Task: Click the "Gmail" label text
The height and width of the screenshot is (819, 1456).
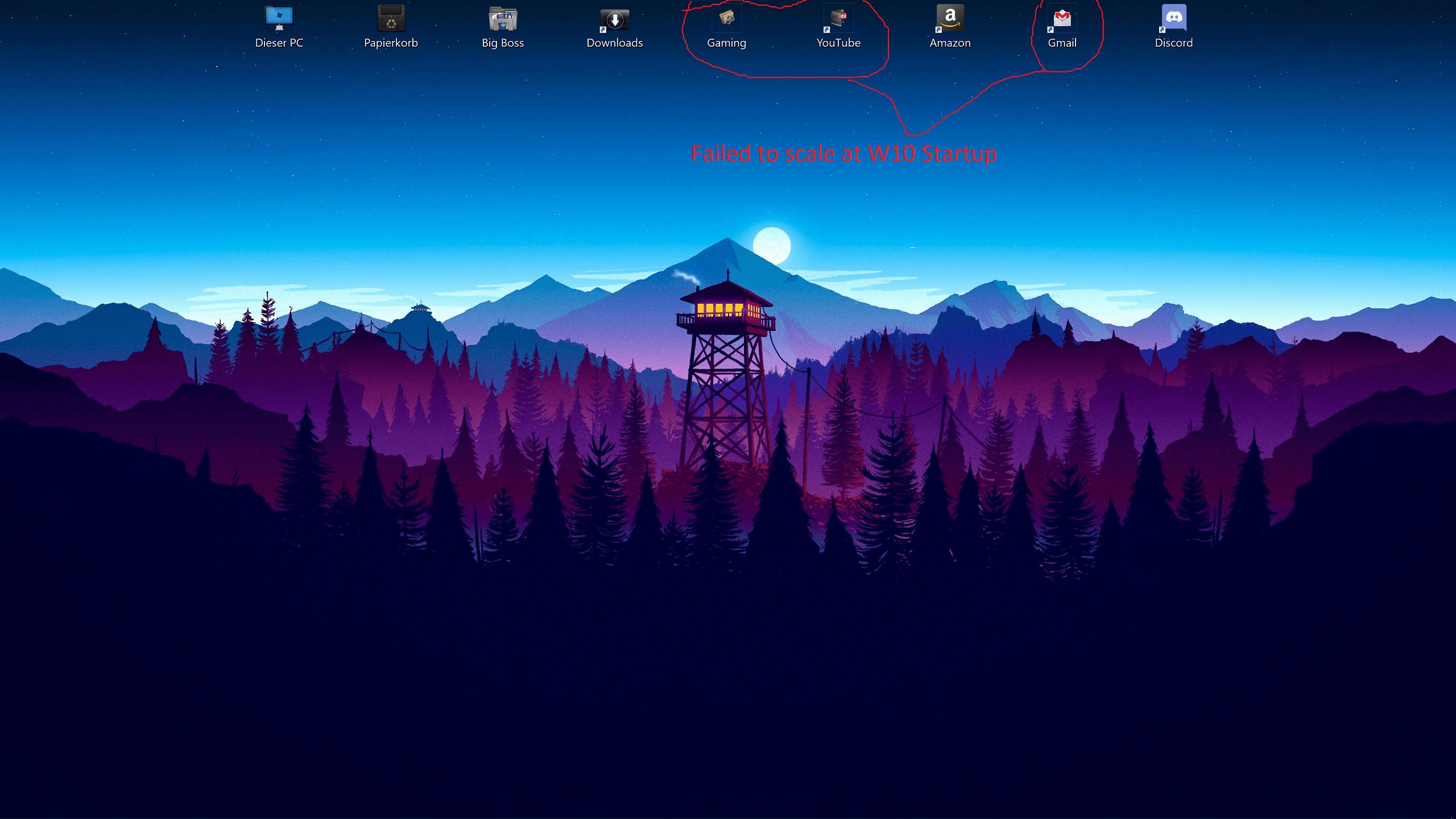Action: [1062, 43]
